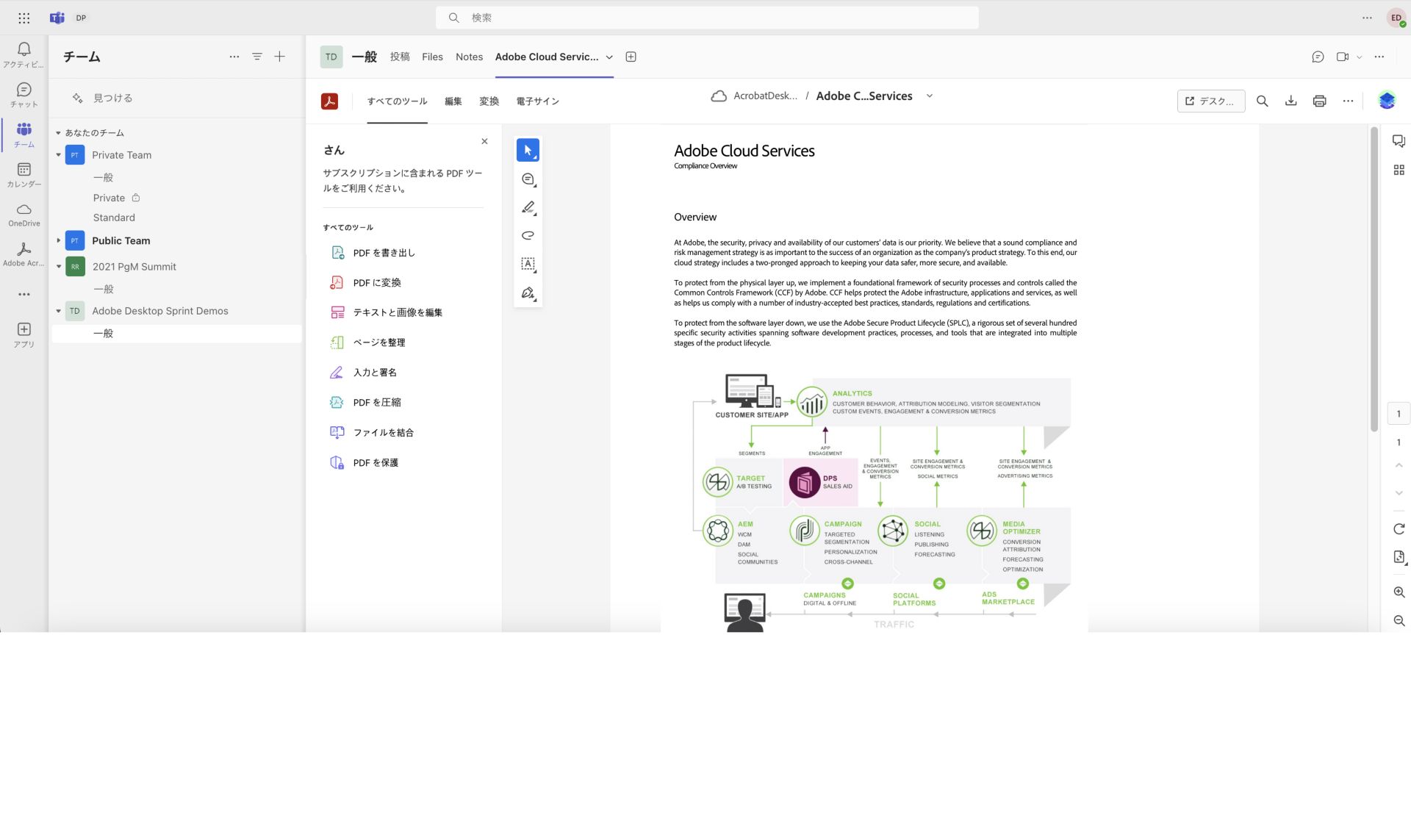
Task: Open the Standard channel under Private Team
Action: 114,218
